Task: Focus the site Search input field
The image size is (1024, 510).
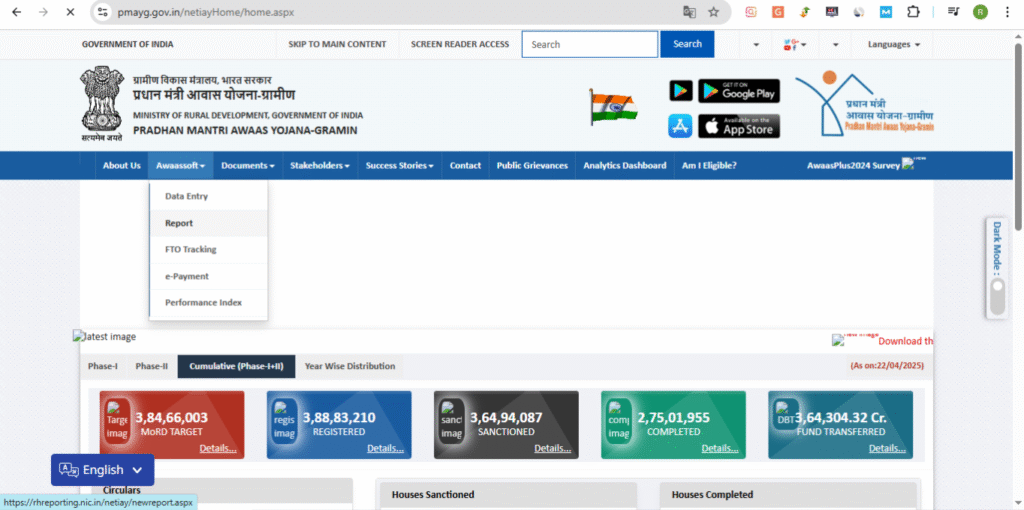Action: [590, 44]
